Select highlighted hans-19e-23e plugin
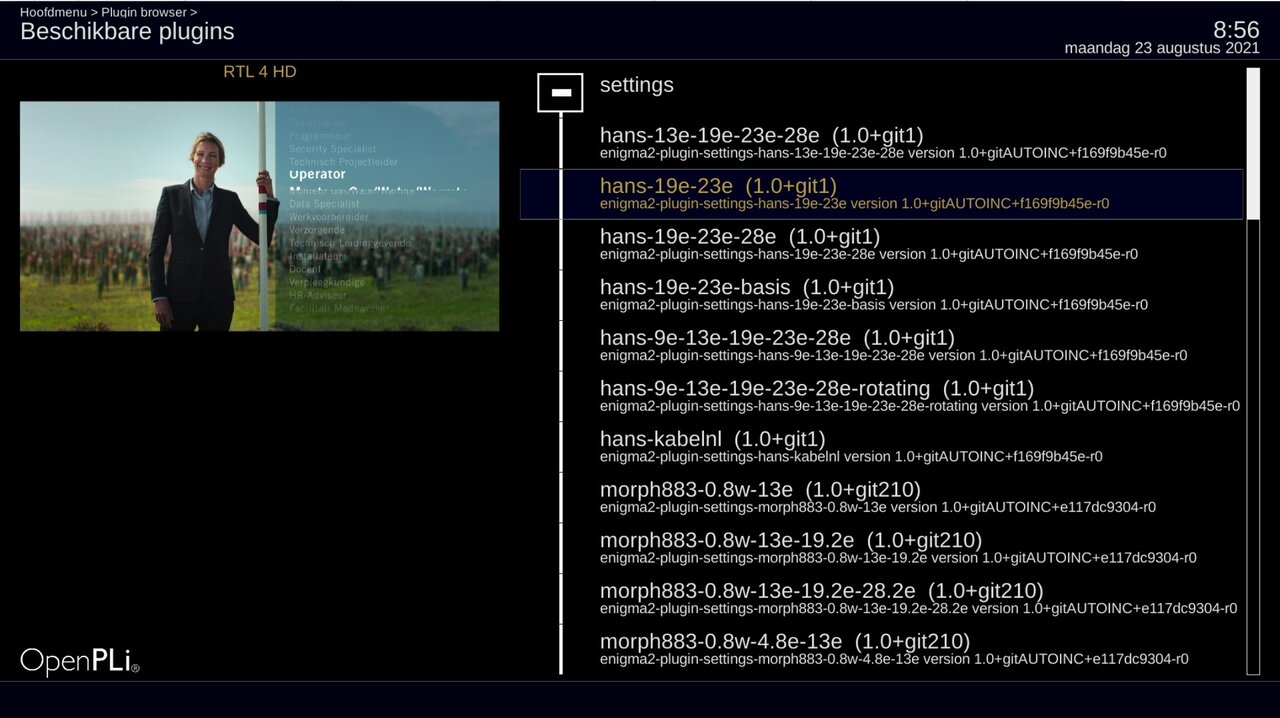The width and height of the screenshot is (1280, 718). pyautogui.click(x=880, y=194)
